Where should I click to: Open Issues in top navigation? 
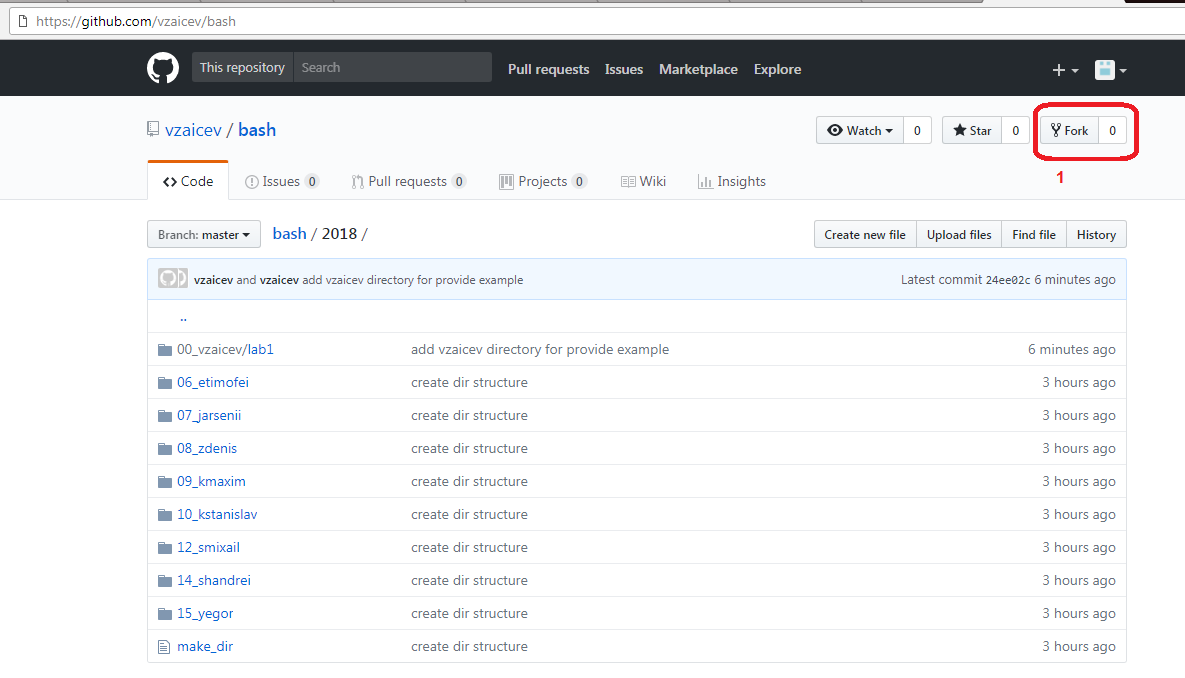coord(623,69)
